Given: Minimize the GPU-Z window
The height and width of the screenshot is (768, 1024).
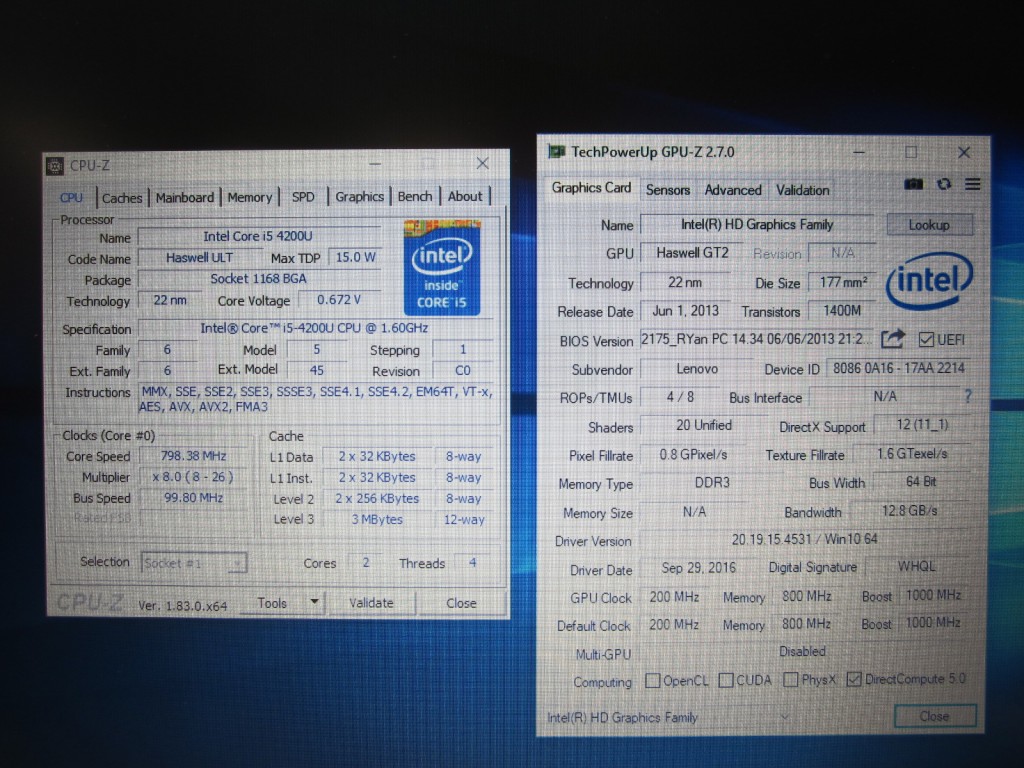Looking at the screenshot, I should 859,153.
